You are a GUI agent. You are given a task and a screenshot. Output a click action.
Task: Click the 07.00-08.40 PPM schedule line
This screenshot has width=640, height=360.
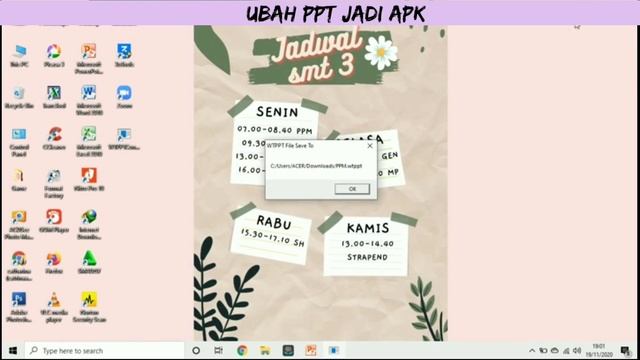[275, 130]
